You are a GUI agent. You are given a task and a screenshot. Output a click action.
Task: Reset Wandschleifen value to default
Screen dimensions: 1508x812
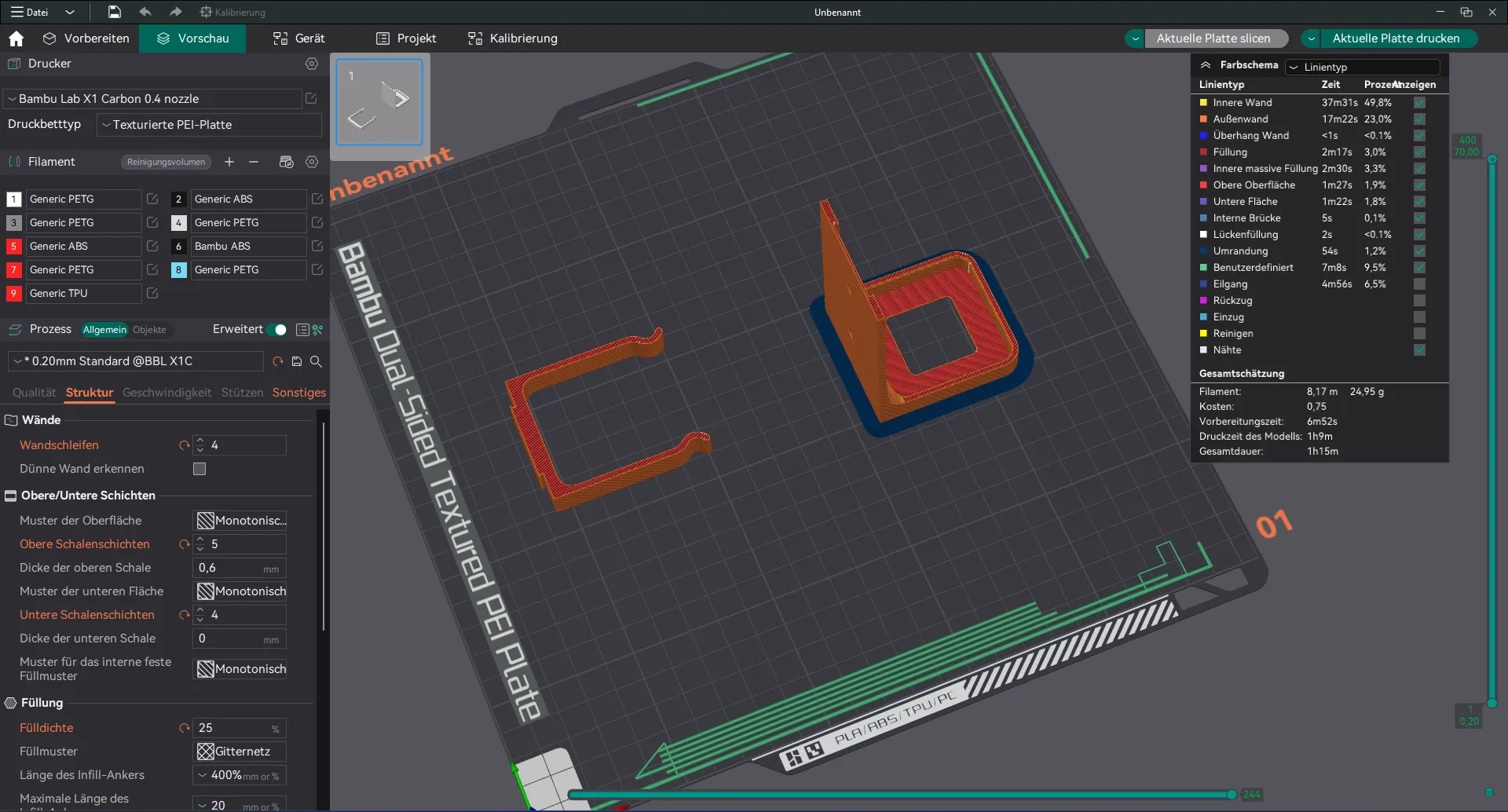click(x=185, y=445)
